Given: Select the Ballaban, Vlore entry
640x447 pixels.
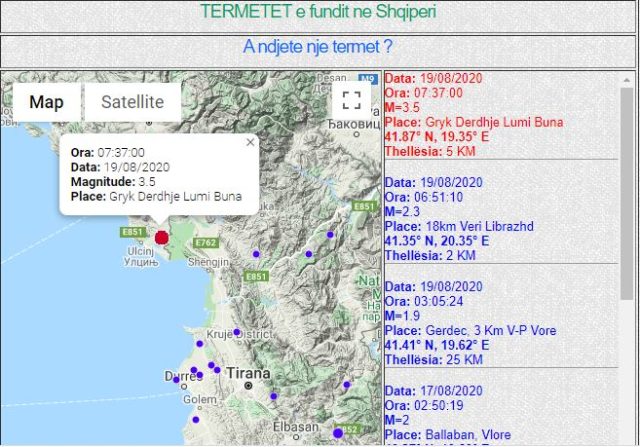Looking at the screenshot, I should pyautogui.click(x=501, y=414).
